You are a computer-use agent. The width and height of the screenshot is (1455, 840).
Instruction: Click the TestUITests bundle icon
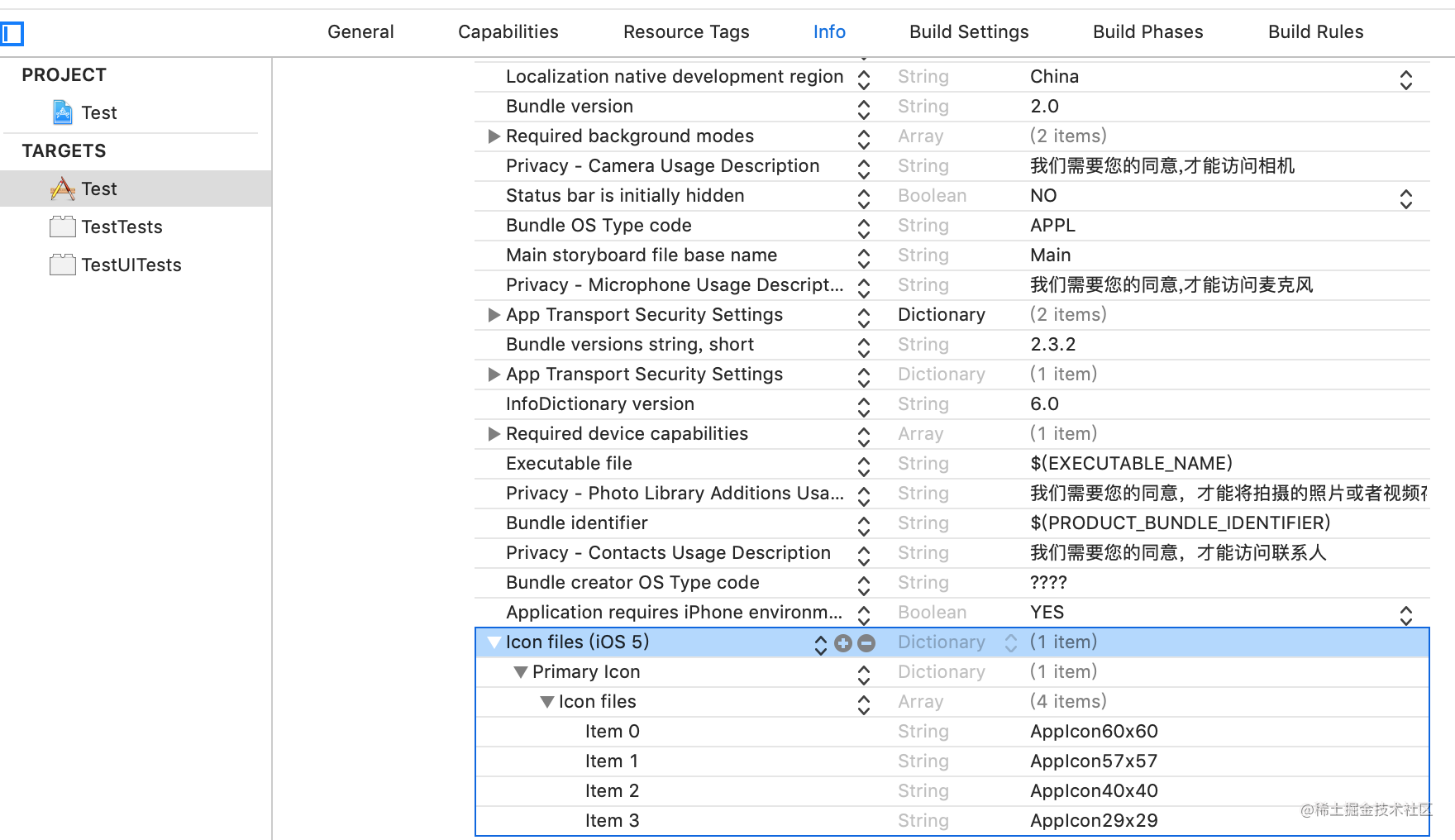coord(63,265)
